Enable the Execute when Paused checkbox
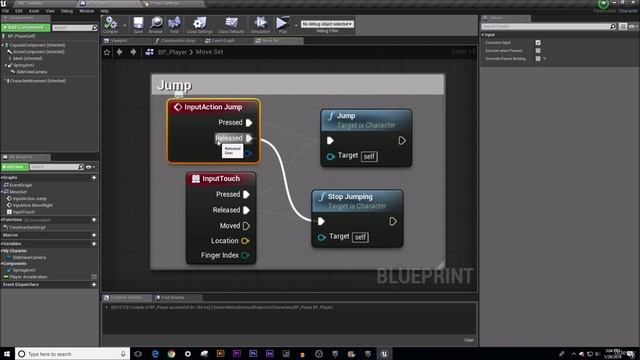Screen dimensions: 640x360 [538, 51]
